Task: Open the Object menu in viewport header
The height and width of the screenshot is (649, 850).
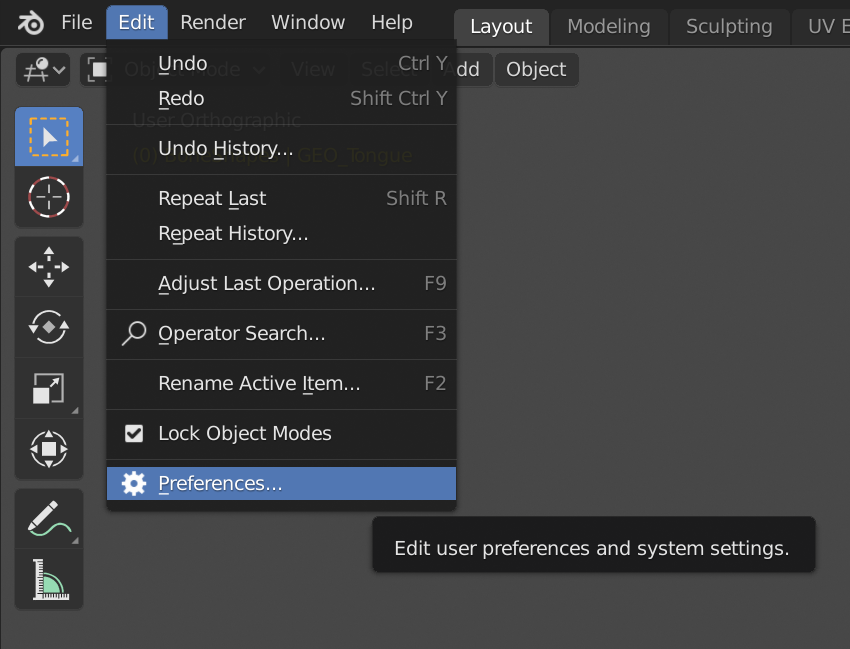Action: (536, 69)
